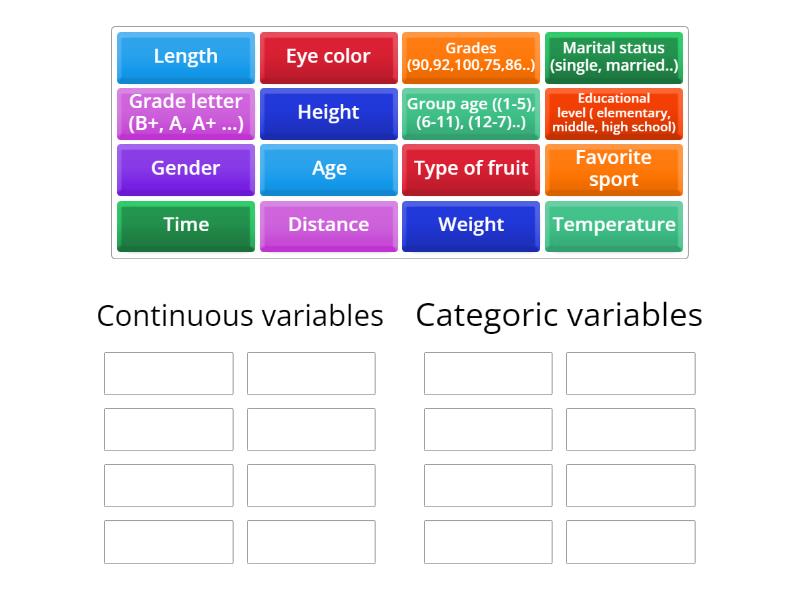The image size is (800, 600).
Task: Click the first empty slot under Continuous variables
Action: tap(167, 373)
